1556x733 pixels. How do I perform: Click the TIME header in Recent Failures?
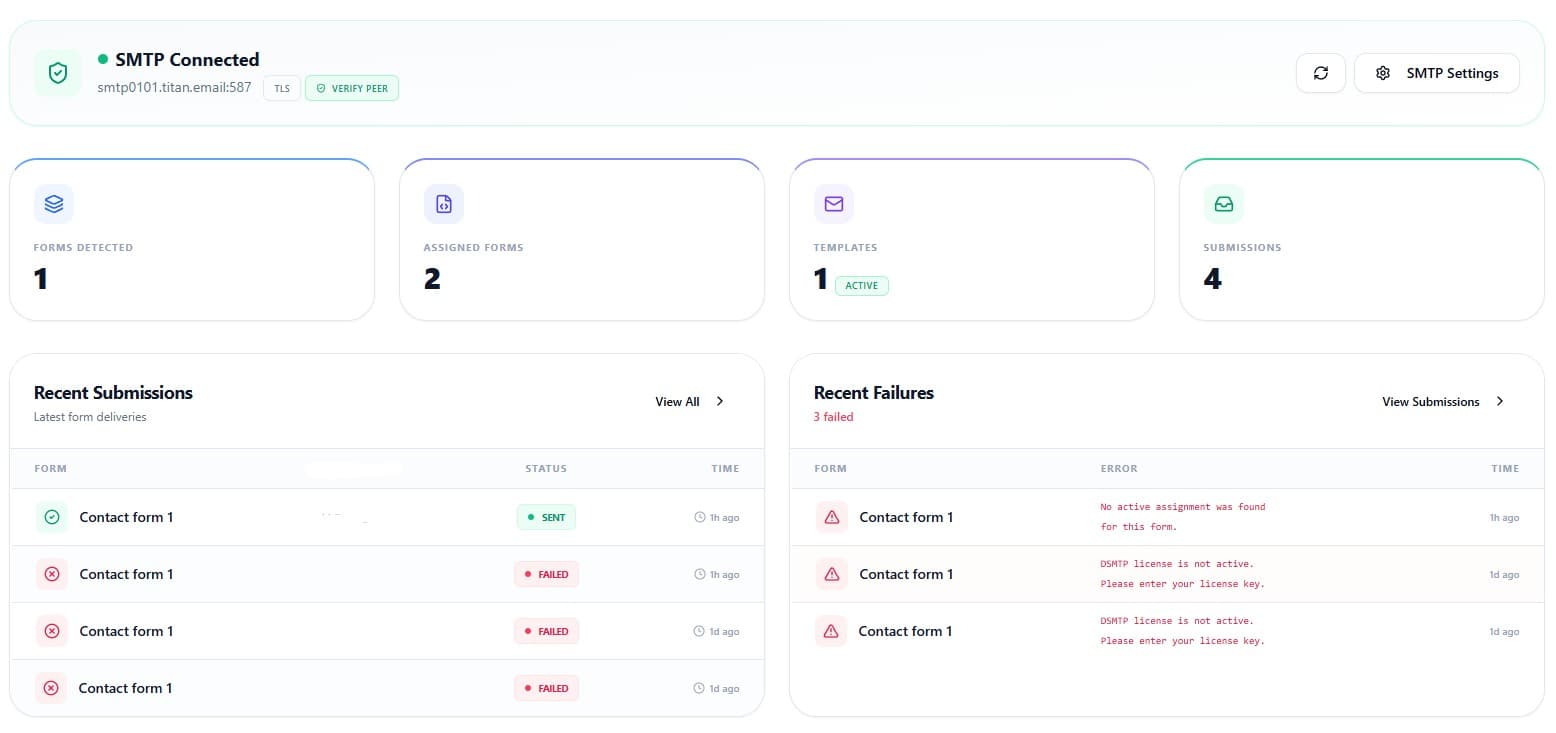coord(1505,468)
